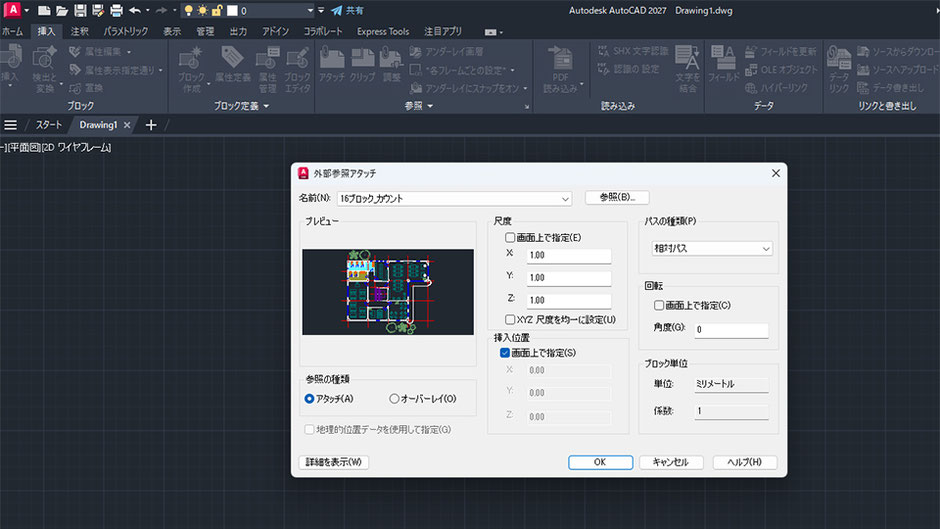Click the Open folder icon in quick access toolbar

pos(62,11)
